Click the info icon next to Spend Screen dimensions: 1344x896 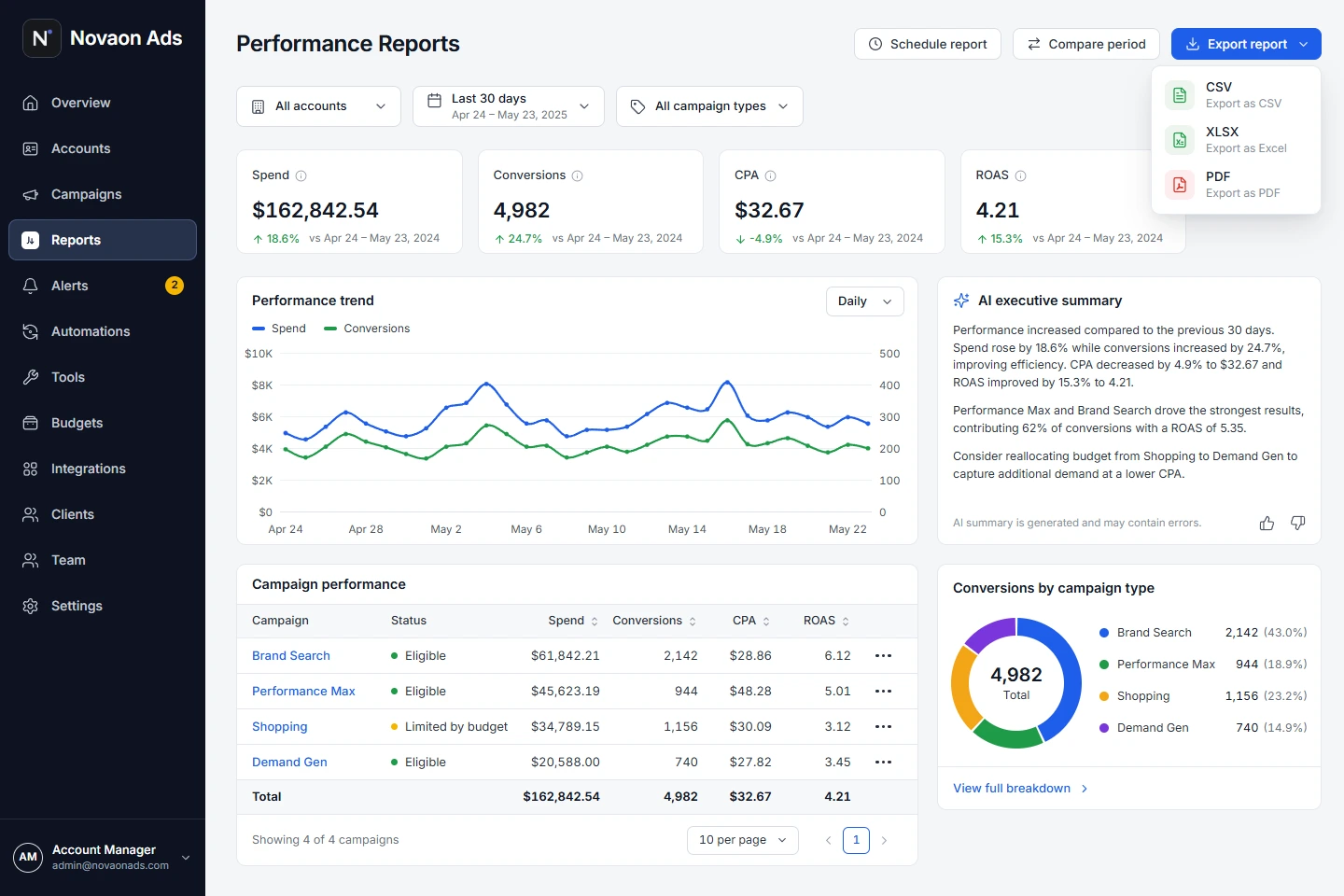[x=301, y=175]
